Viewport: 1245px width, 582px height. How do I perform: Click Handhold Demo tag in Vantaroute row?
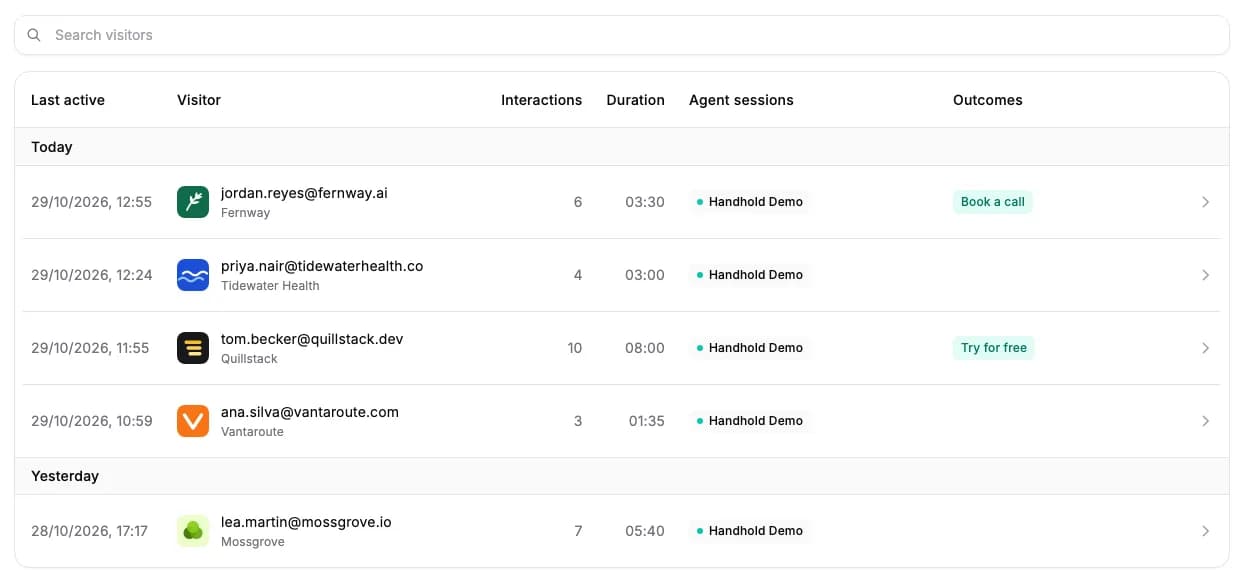coord(750,421)
